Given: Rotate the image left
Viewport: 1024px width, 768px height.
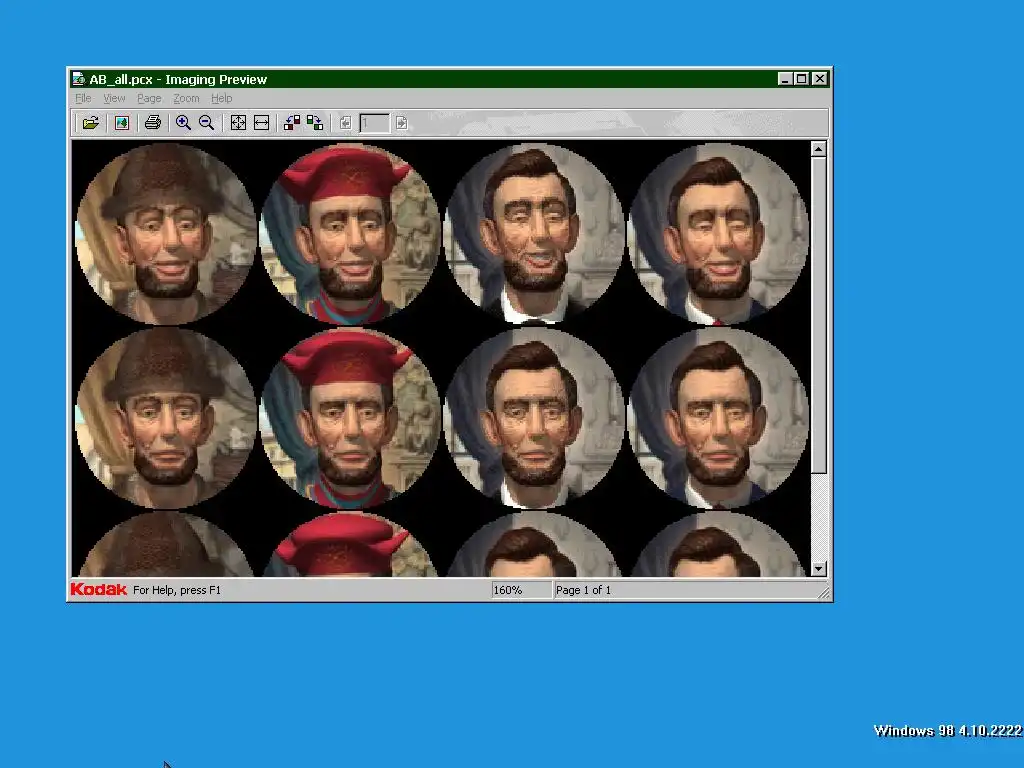Looking at the screenshot, I should point(292,123).
